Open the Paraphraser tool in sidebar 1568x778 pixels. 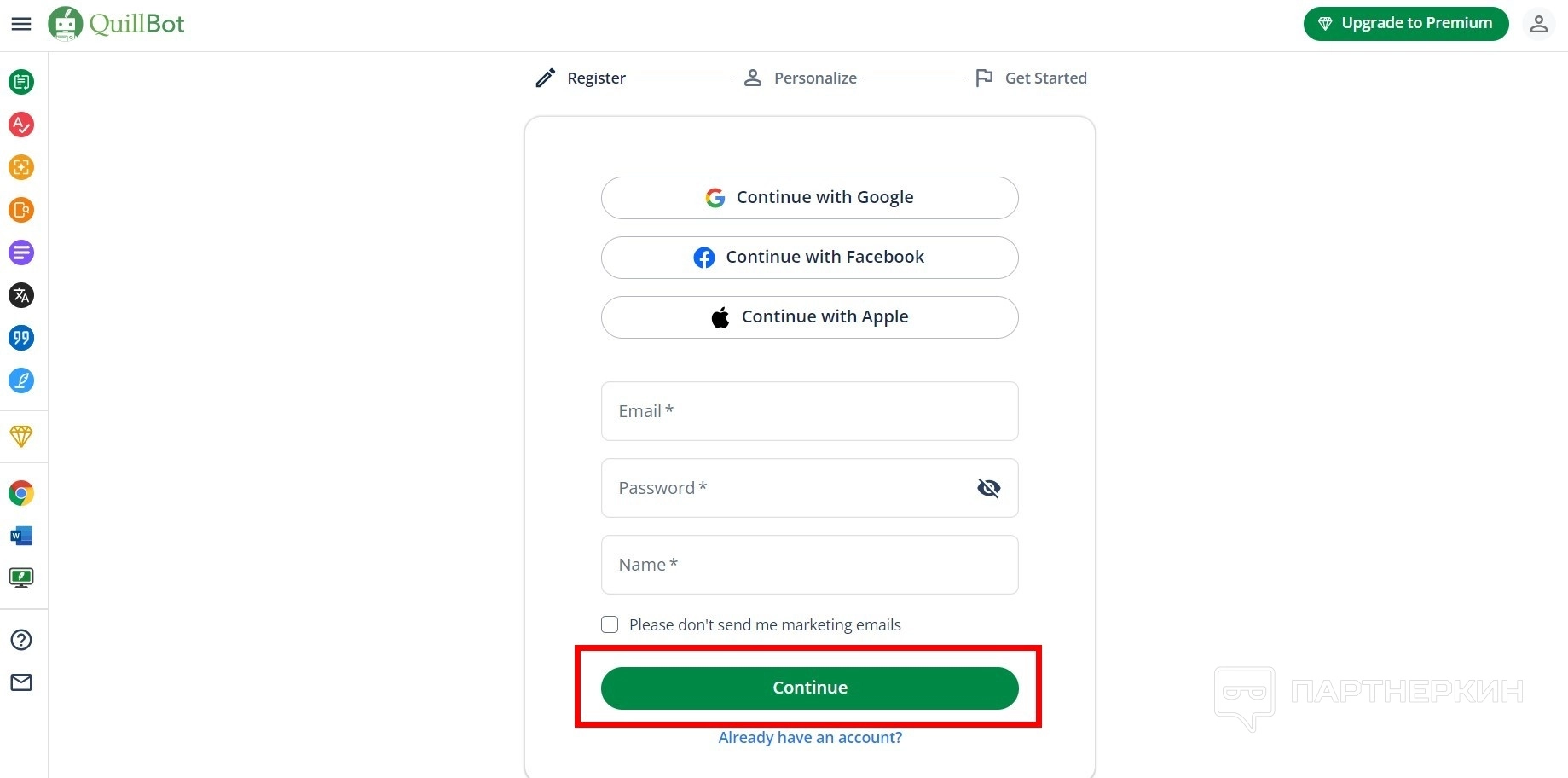click(x=21, y=82)
